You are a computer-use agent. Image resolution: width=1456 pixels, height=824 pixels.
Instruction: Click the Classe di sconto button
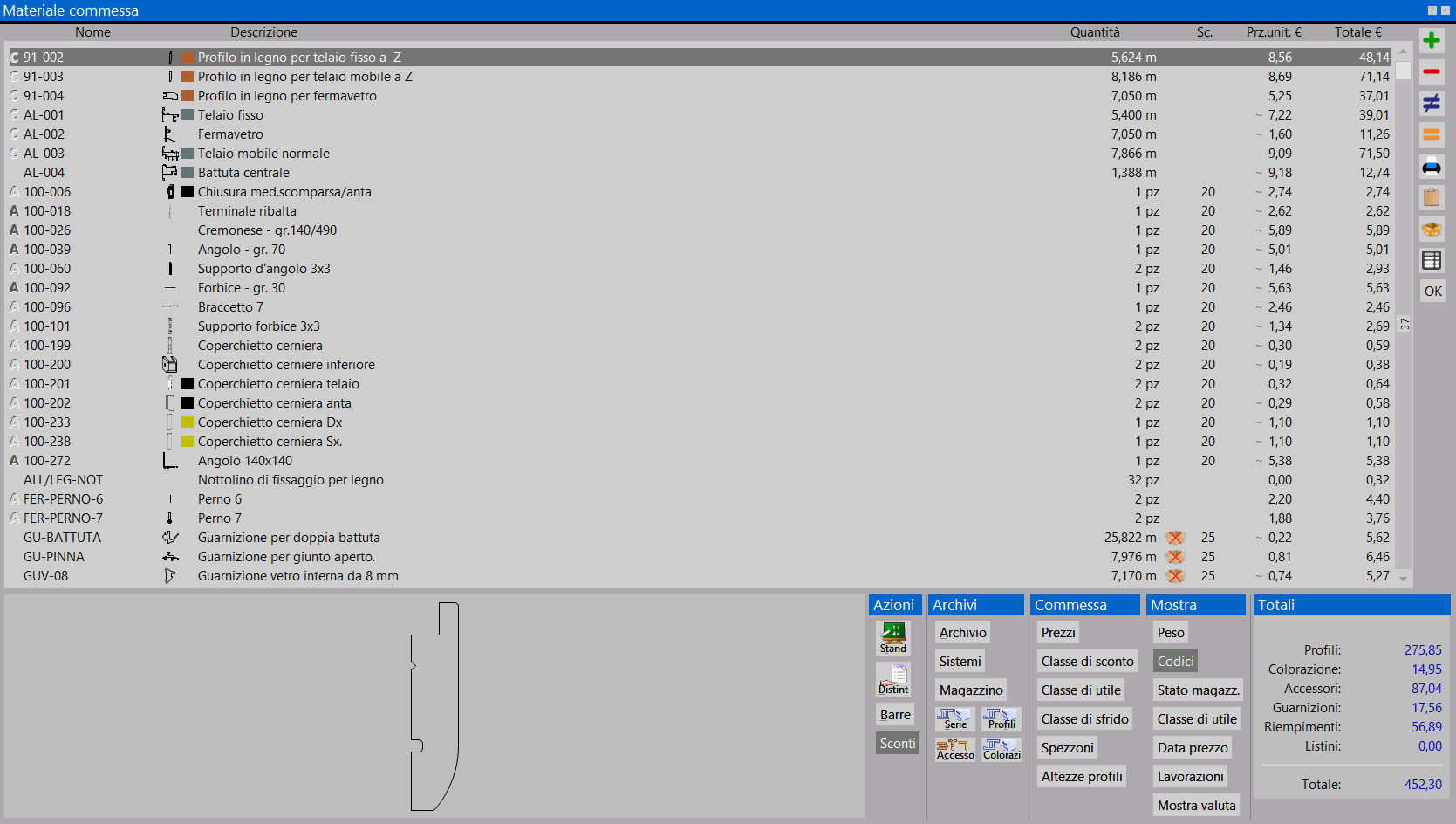pyautogui.click(x=1087, y=662)
